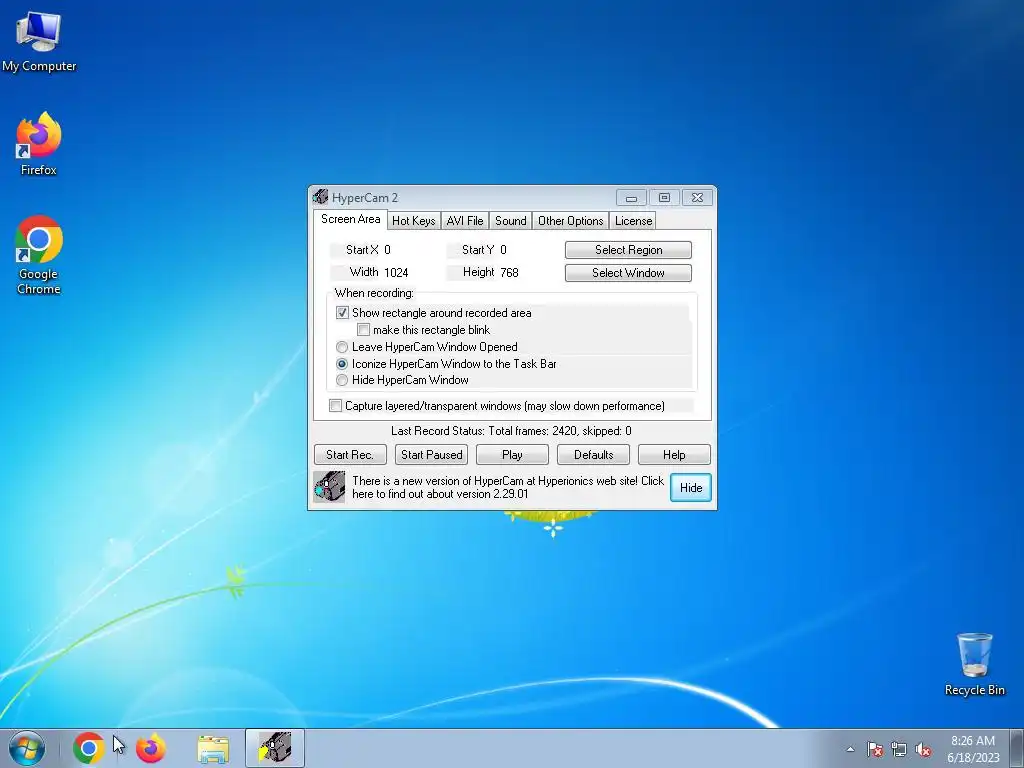Open the AVI File tab
Viewport: 1024px width, 768px height.
tap(464, 221)
